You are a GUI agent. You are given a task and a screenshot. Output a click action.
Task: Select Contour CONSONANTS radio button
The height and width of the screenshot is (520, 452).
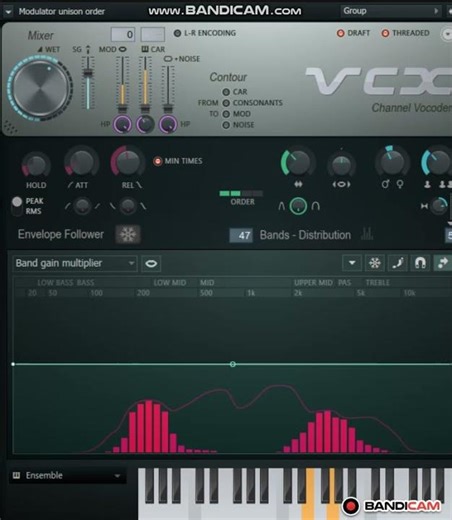coord(226,103)
